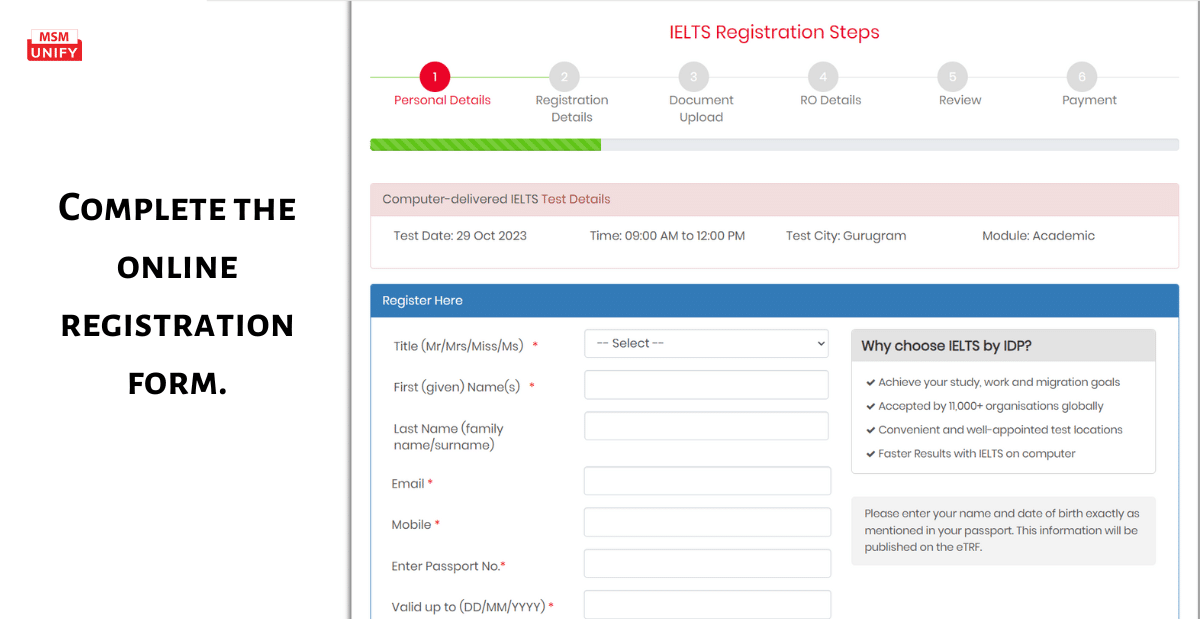Click the 'Computer-delivered IELTS Test Details' banner
The image size is (1200, 630).
click(x=495, y=199)
